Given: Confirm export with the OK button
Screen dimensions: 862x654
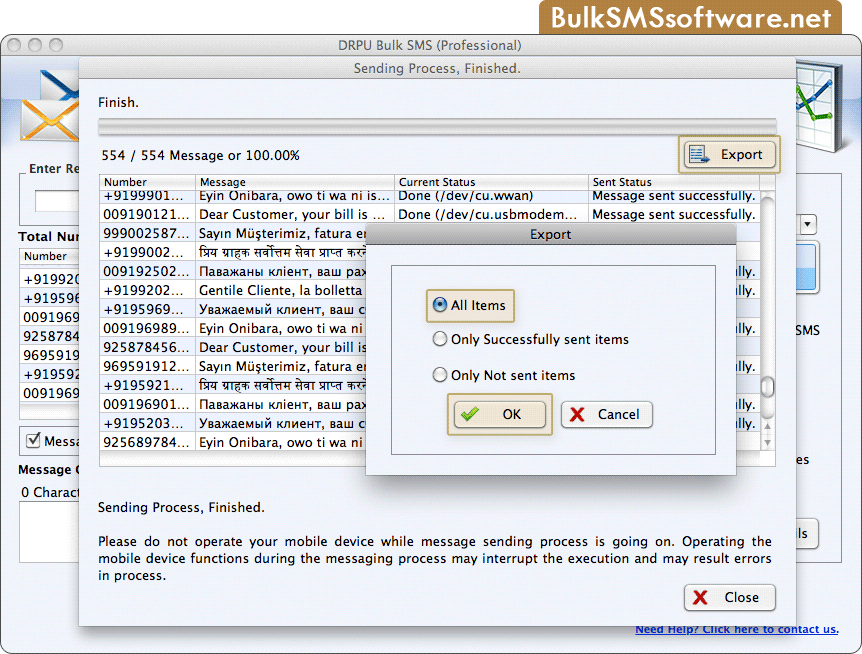Looking at the screenshot, I should [x=500, y=414].
